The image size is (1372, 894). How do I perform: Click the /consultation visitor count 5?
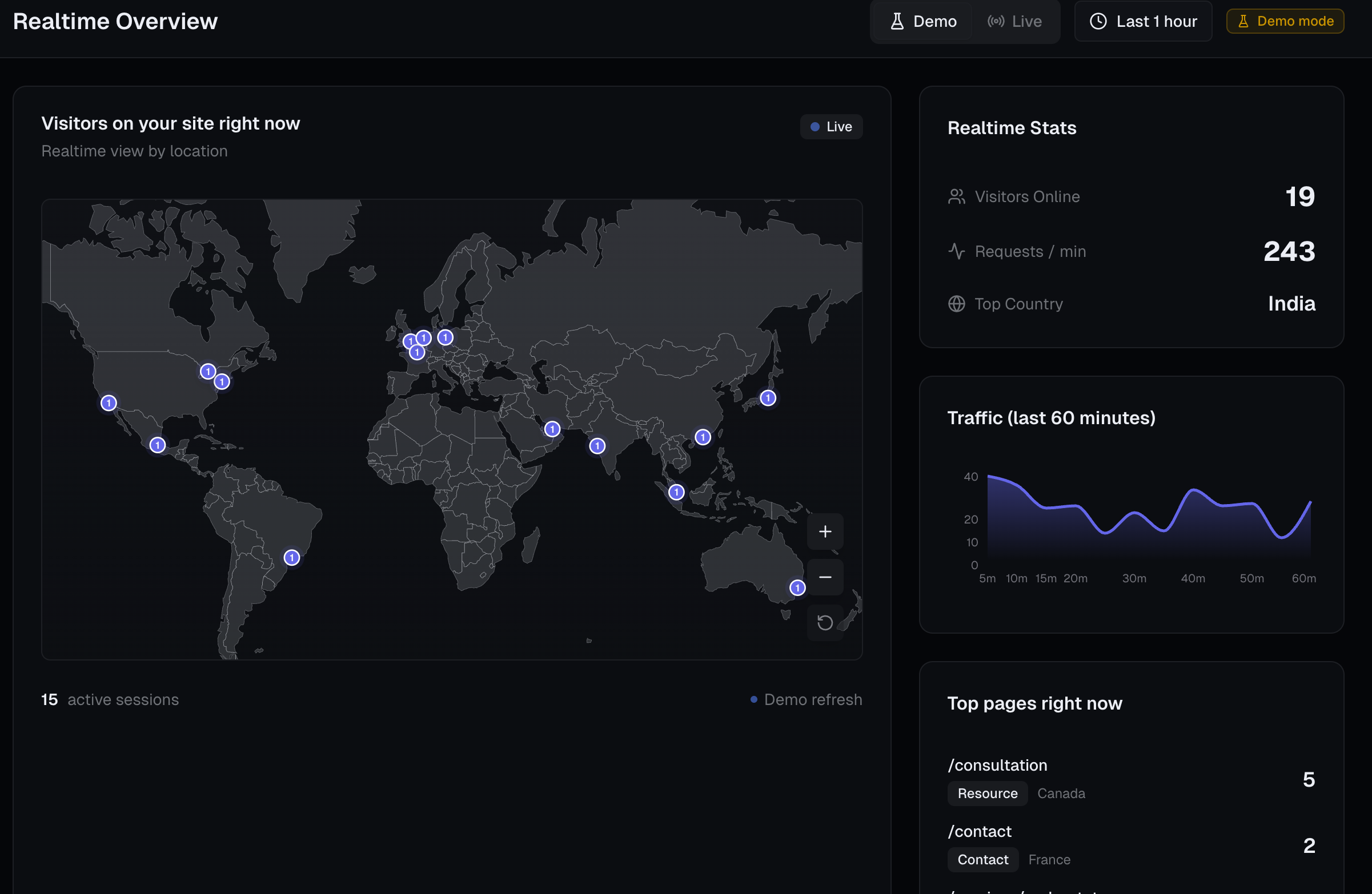click(1309, 780)
